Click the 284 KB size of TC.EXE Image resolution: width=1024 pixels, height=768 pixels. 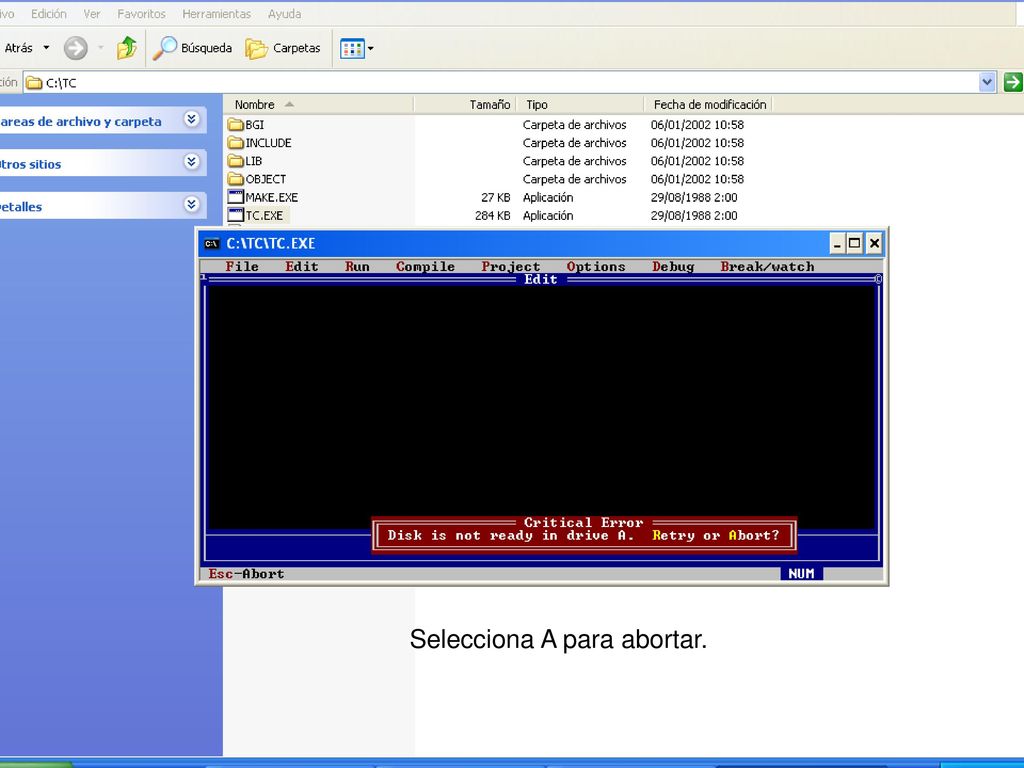[492, 216]
